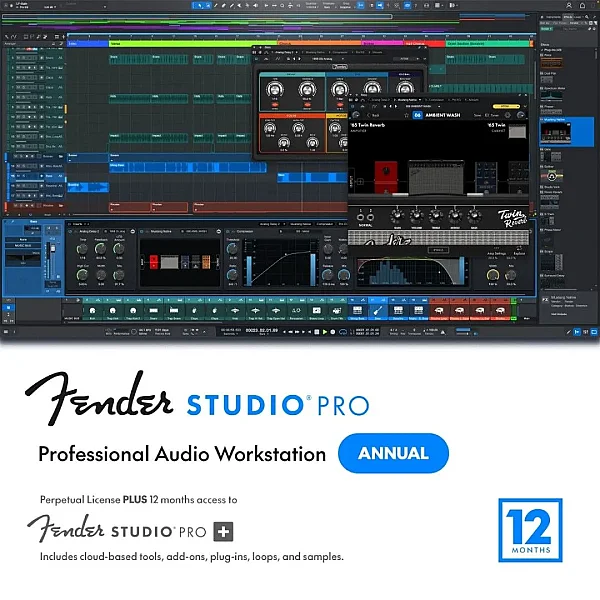Select Mustang Native thumbnail in effects browser
This screenshot has width=600, height=600.
pyautogui.click(x=555, y=133)
